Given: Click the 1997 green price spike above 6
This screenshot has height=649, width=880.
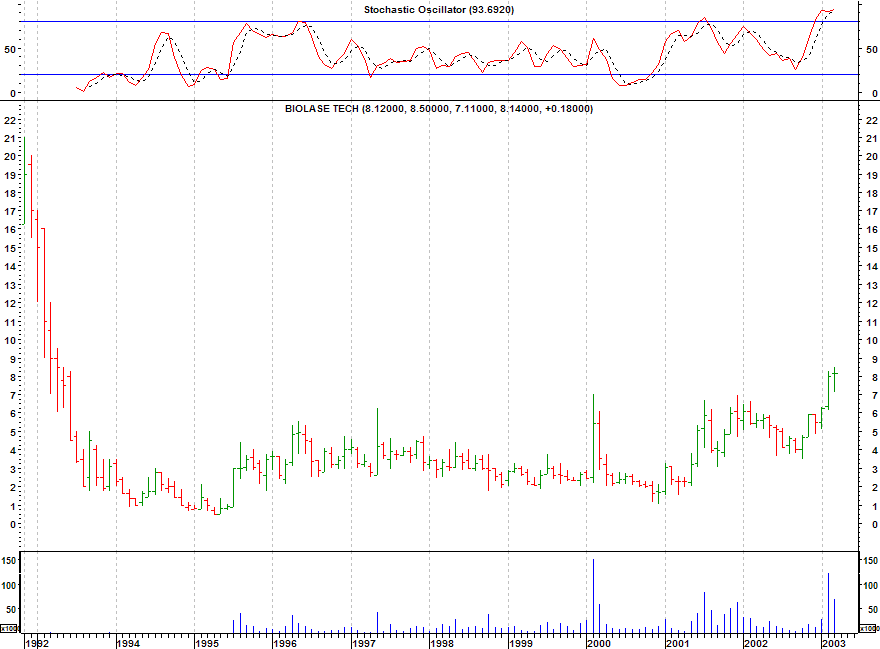Looking at the screenshot, I should point(377,442).
